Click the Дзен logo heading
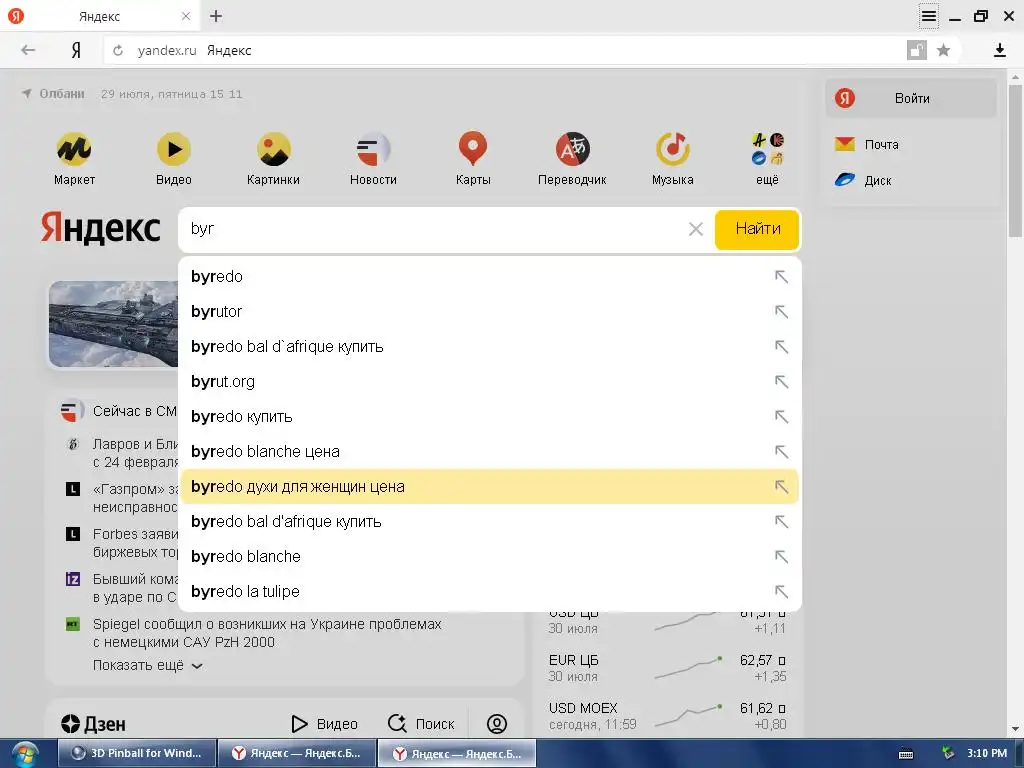Viewport: 1024px width, 768px height. coord(93,724)
